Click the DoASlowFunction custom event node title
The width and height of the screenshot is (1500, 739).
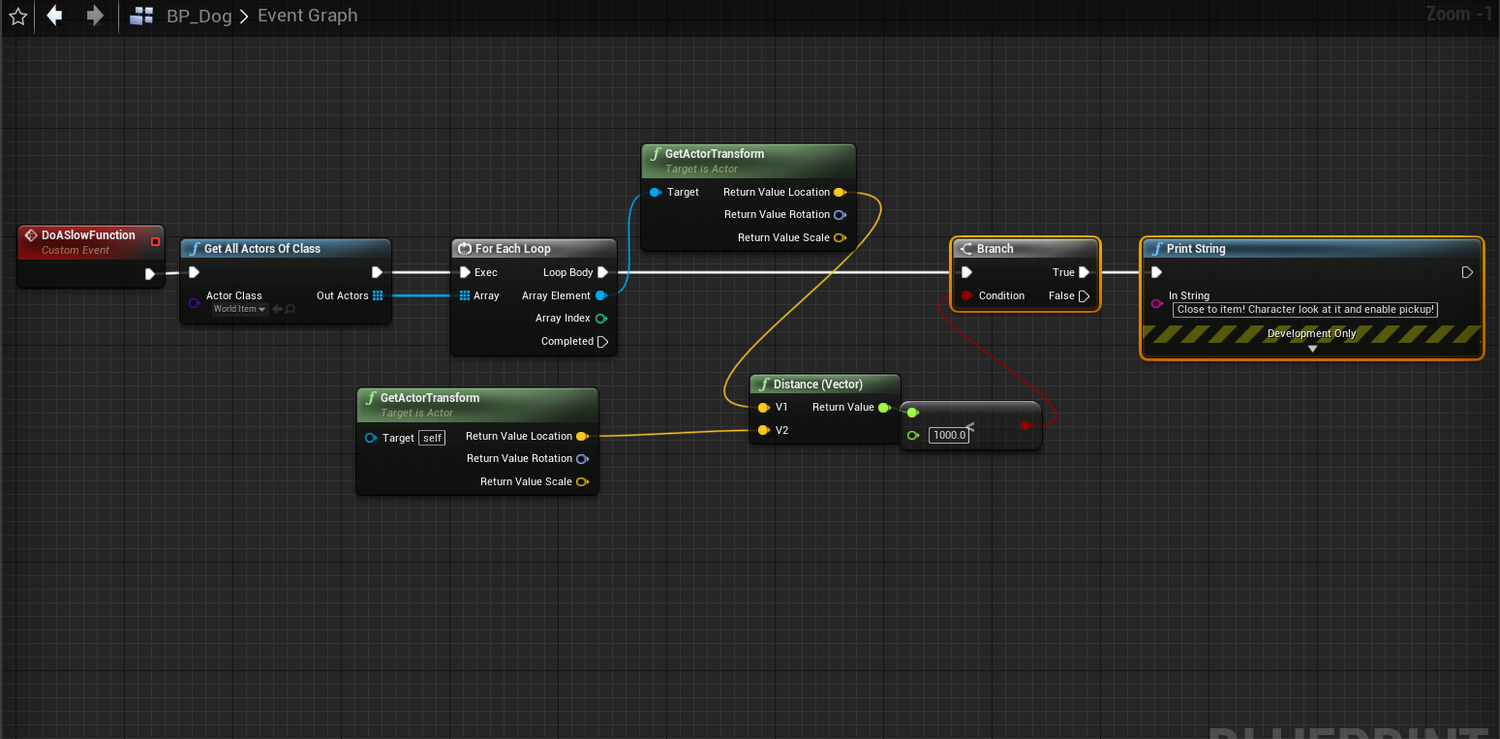(88, 235)
